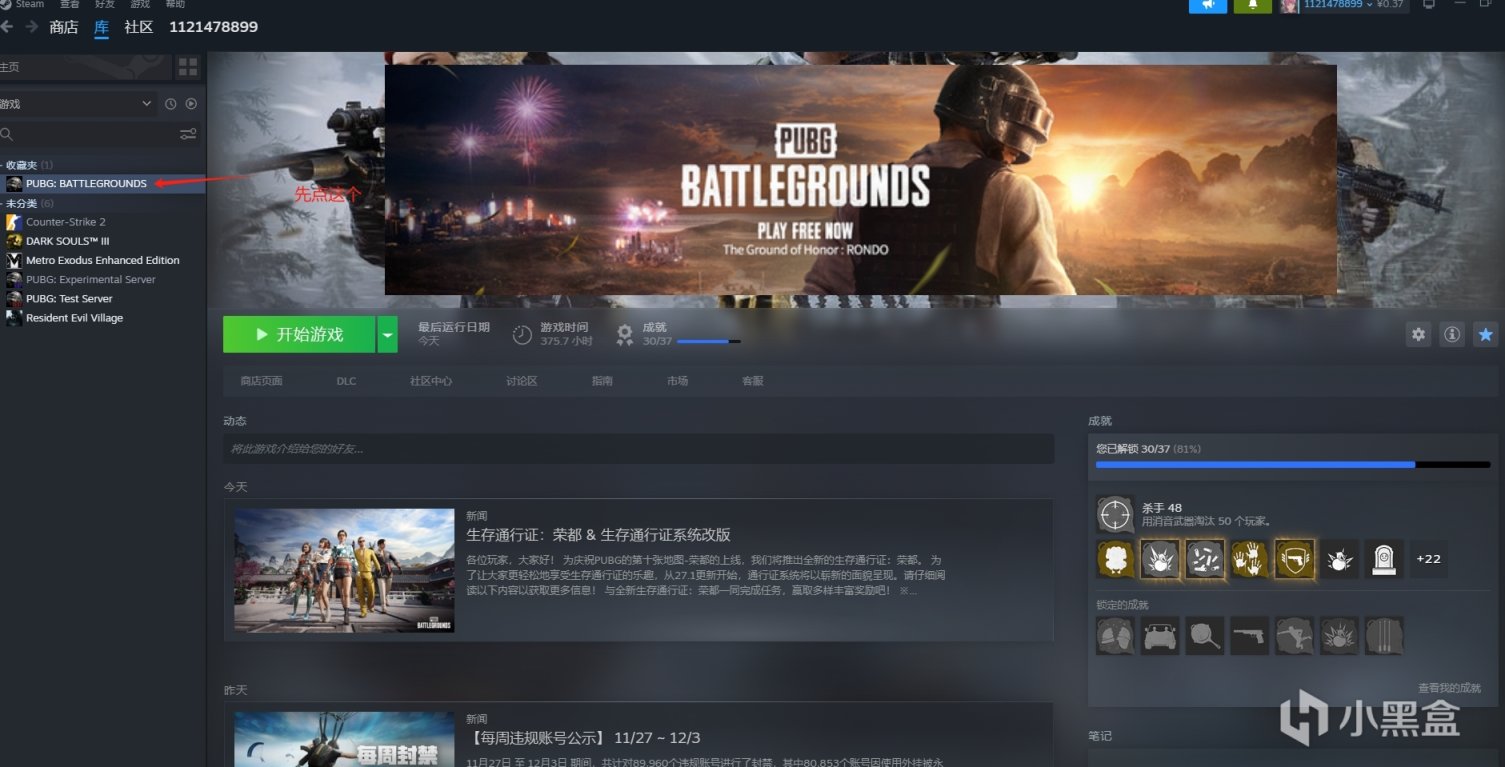The width and height of the screenshot is (1505, 767).
Task: Click the activity share text box
Action: (638, 449)
